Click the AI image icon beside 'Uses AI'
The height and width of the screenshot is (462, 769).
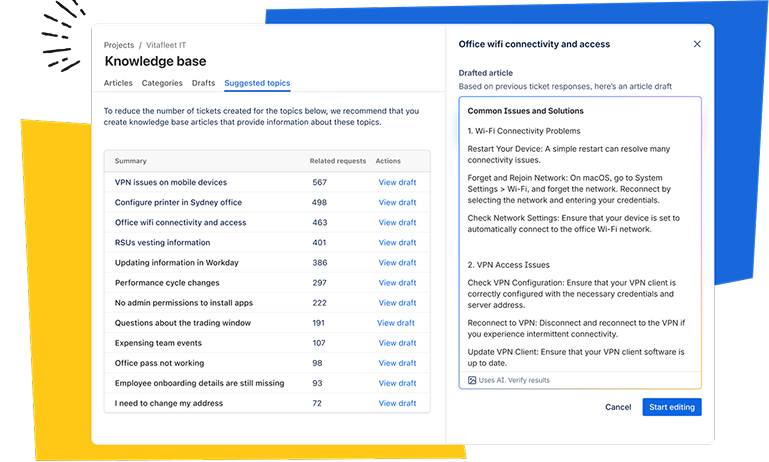[x=472, y=380]
